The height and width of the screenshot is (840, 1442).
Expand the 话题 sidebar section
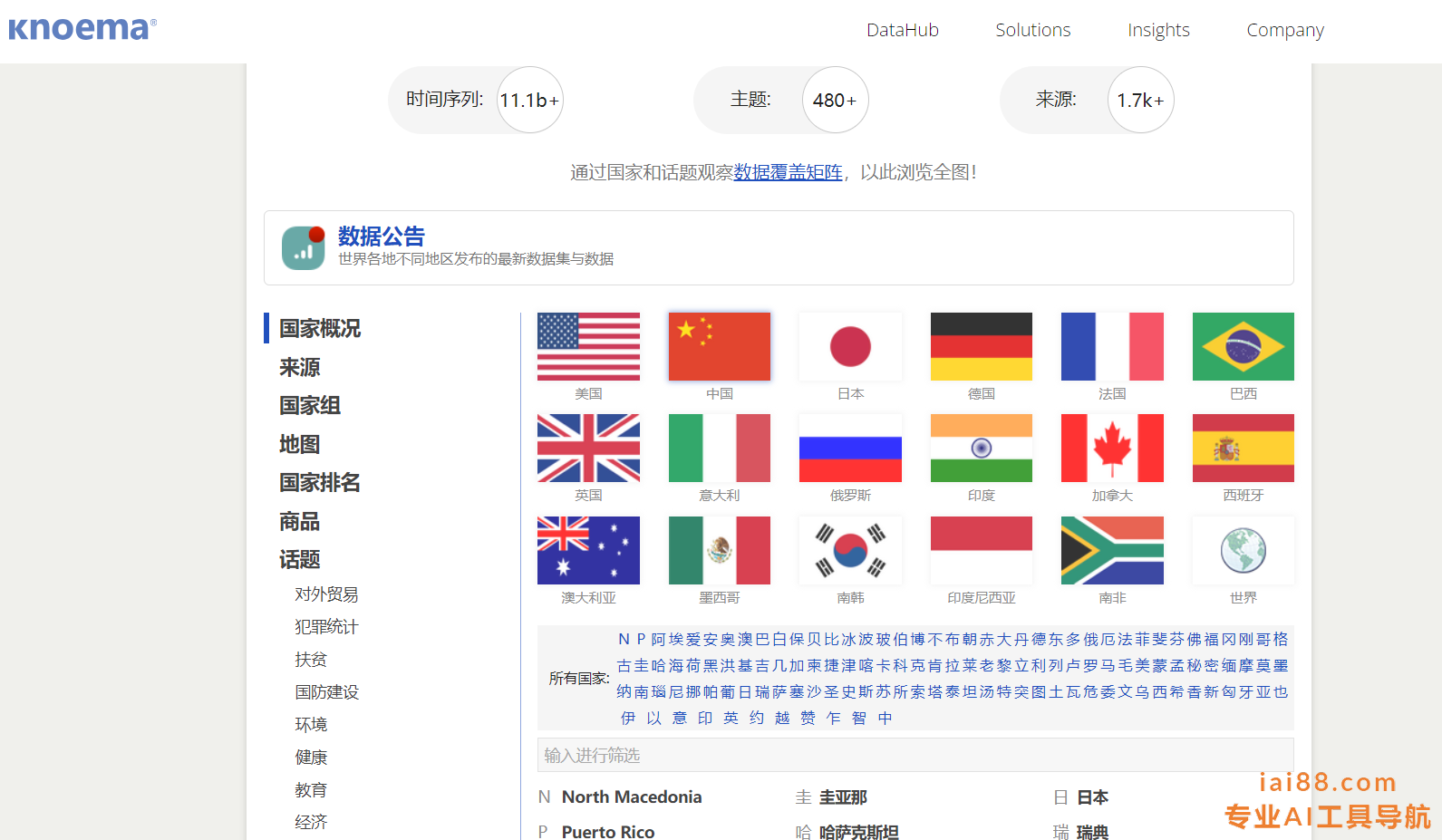(x=299, y=560)
